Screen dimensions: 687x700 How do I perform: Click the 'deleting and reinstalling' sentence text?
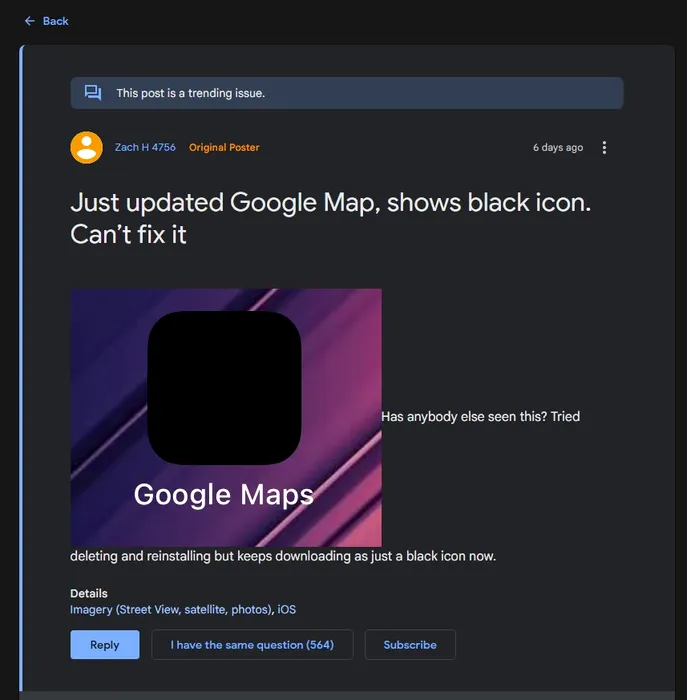(x=283, y=556)
